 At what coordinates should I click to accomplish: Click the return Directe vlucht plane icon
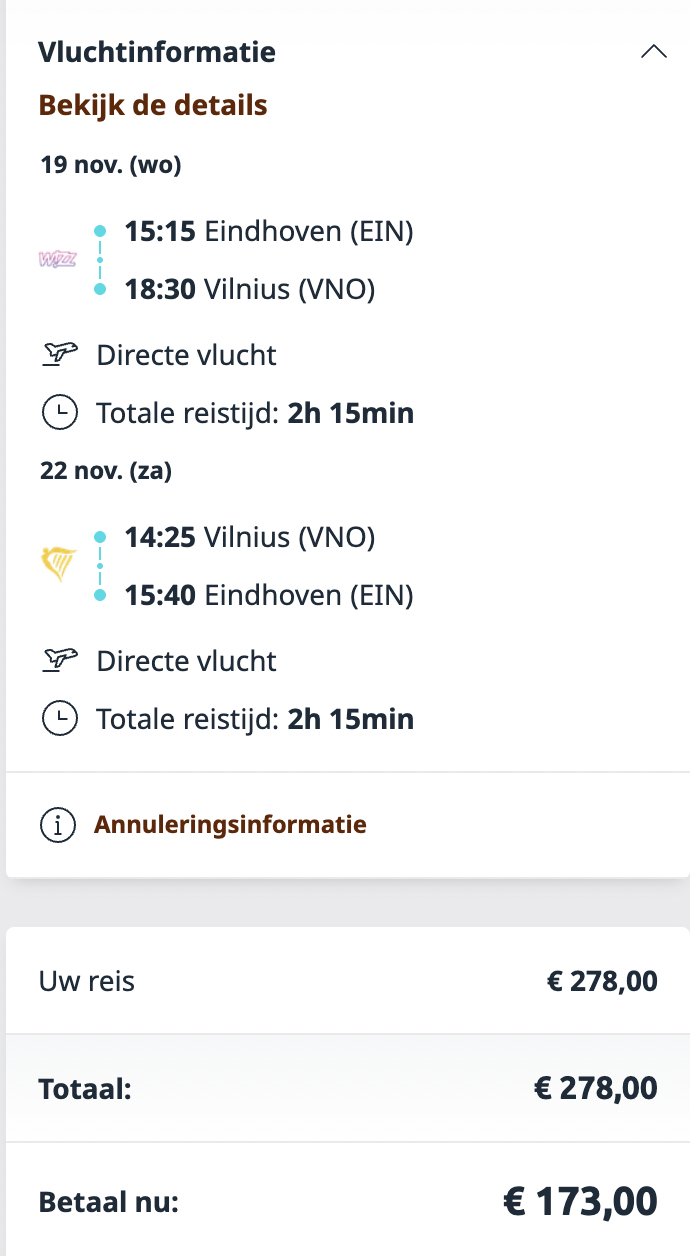click(60, 660)
